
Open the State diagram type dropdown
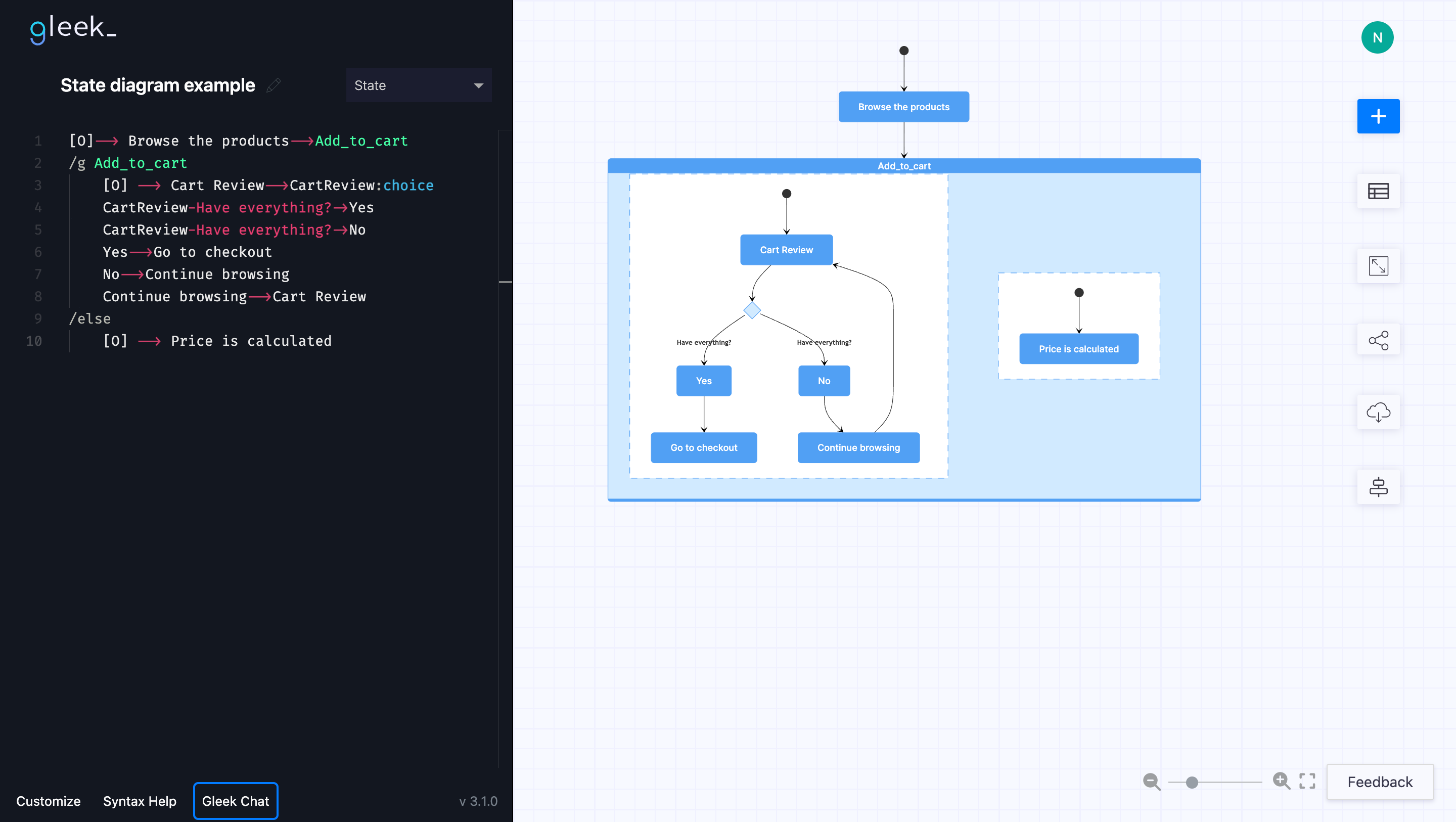click(419, 85)
